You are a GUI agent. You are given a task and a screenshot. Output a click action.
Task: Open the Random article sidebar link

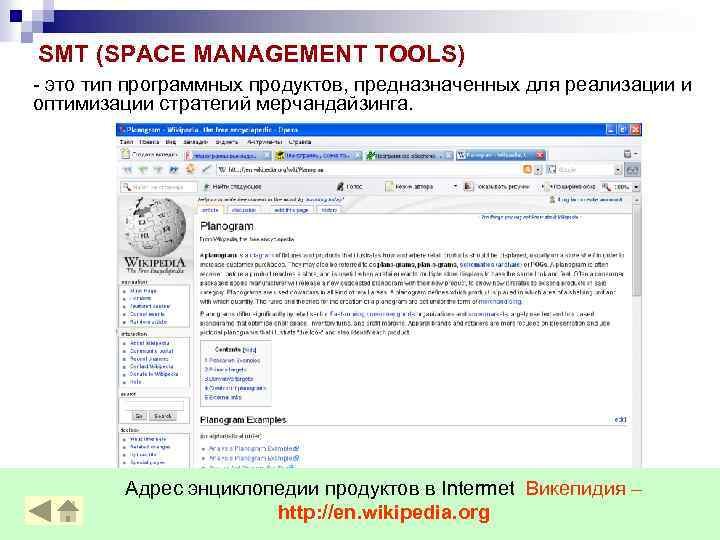tap(148, 322)
